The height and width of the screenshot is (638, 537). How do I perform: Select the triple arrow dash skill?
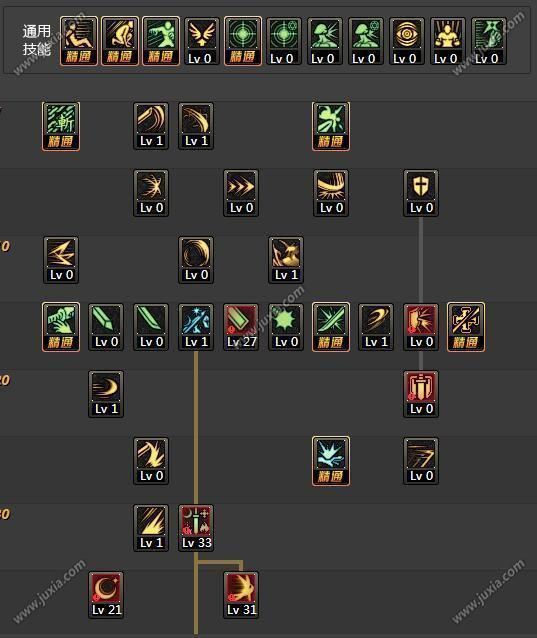point(241,193)
